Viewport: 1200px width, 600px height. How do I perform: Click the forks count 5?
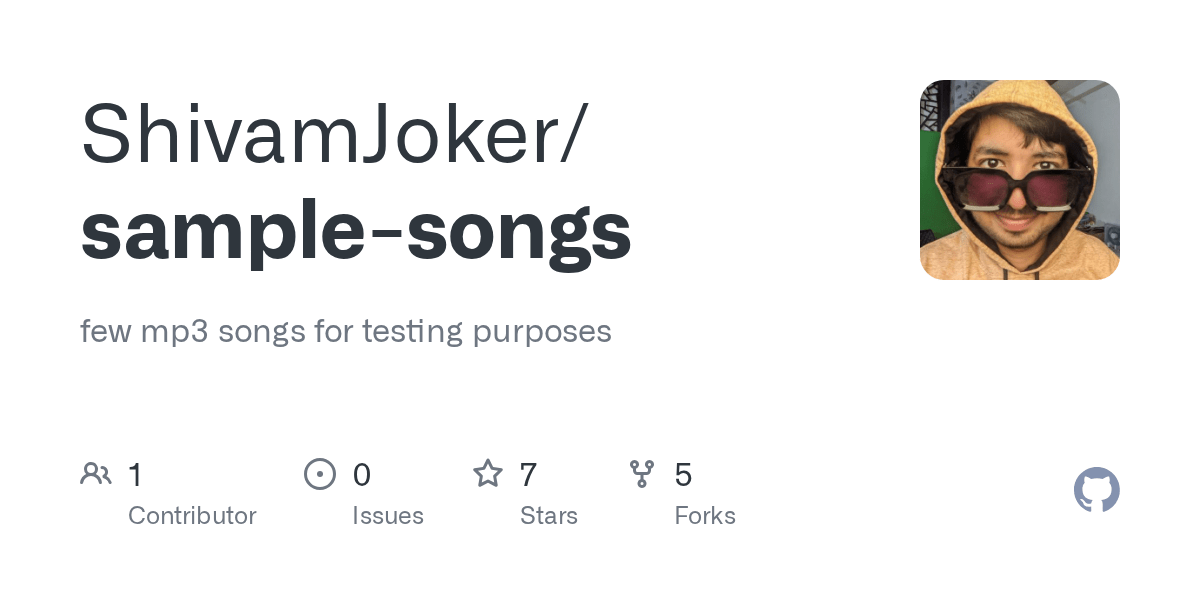684,474
